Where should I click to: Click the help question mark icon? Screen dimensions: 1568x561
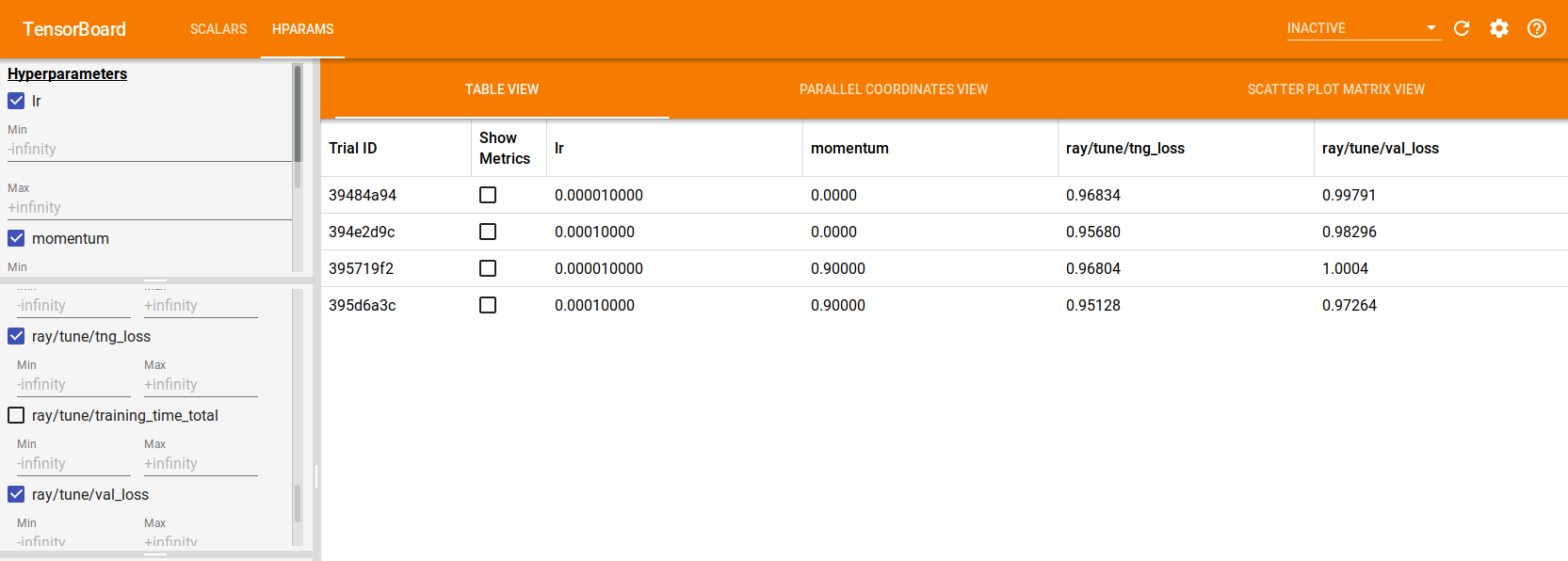pos(1537,28)
